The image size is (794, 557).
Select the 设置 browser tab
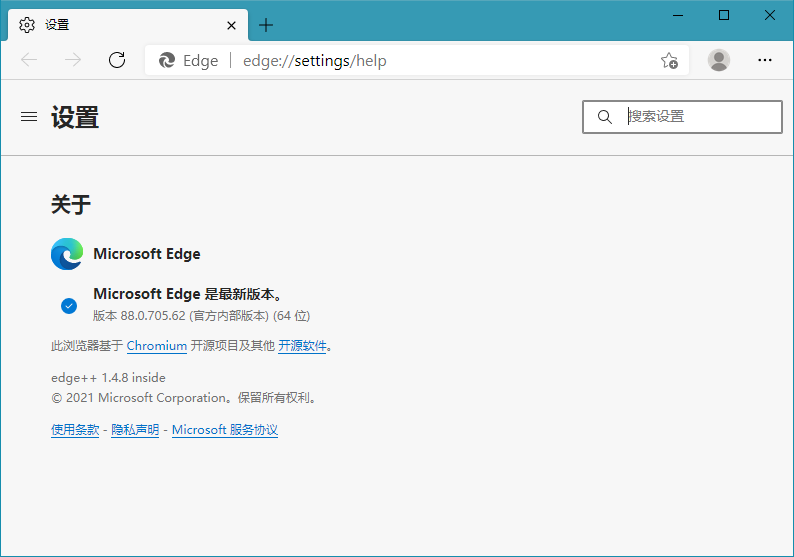click(128, 25)
